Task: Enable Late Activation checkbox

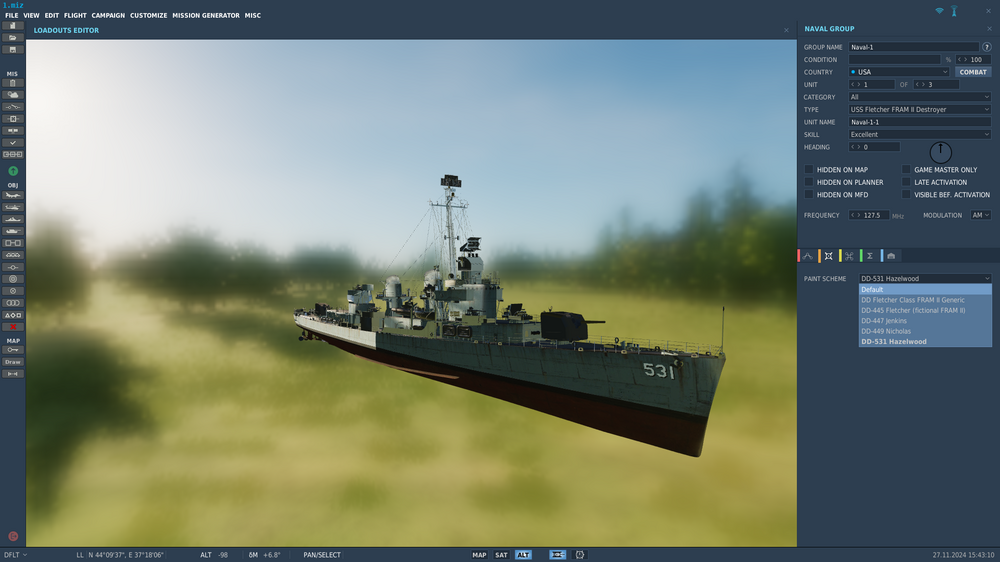Action: point(906,182)
